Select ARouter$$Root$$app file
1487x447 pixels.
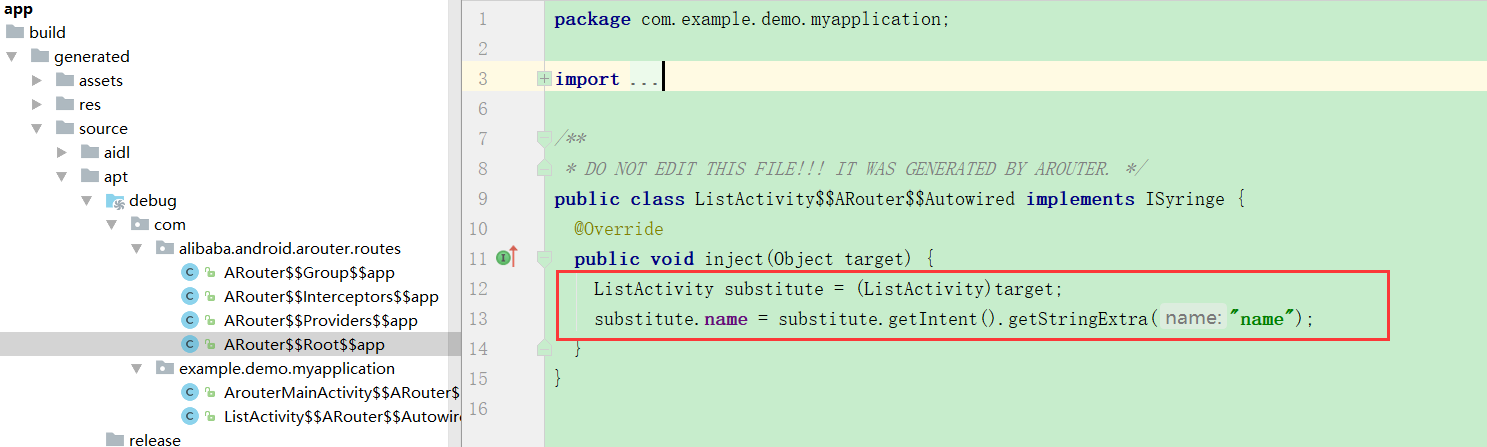(305, 345)
